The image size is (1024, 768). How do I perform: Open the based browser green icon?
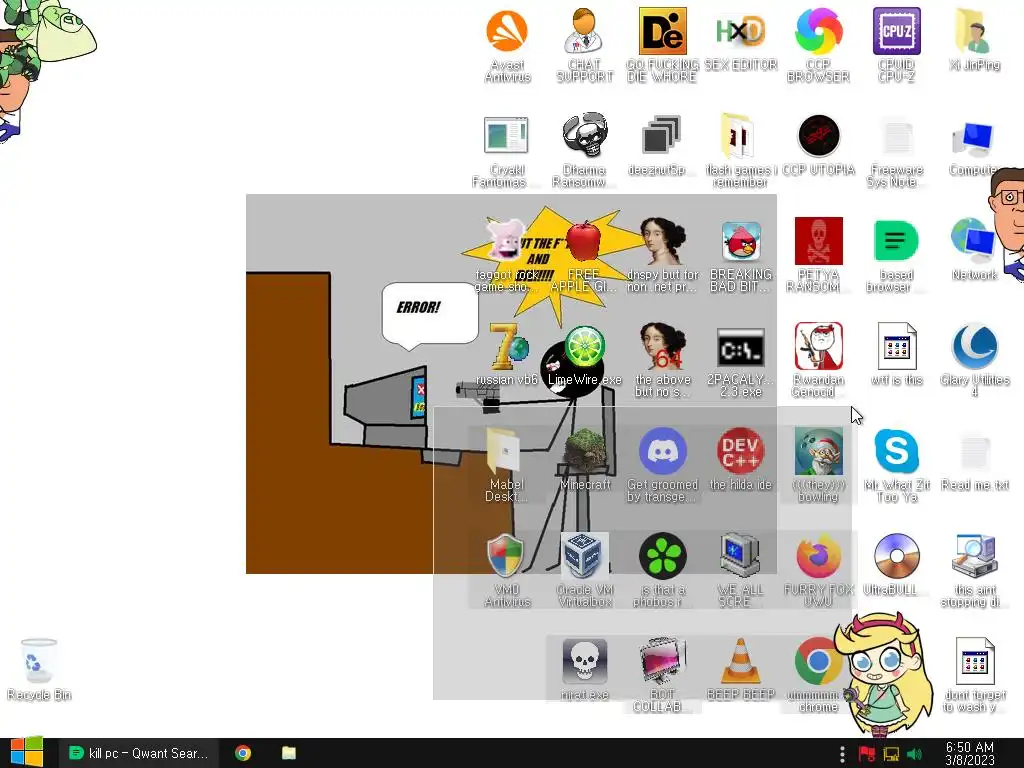[x=897, y=256]
